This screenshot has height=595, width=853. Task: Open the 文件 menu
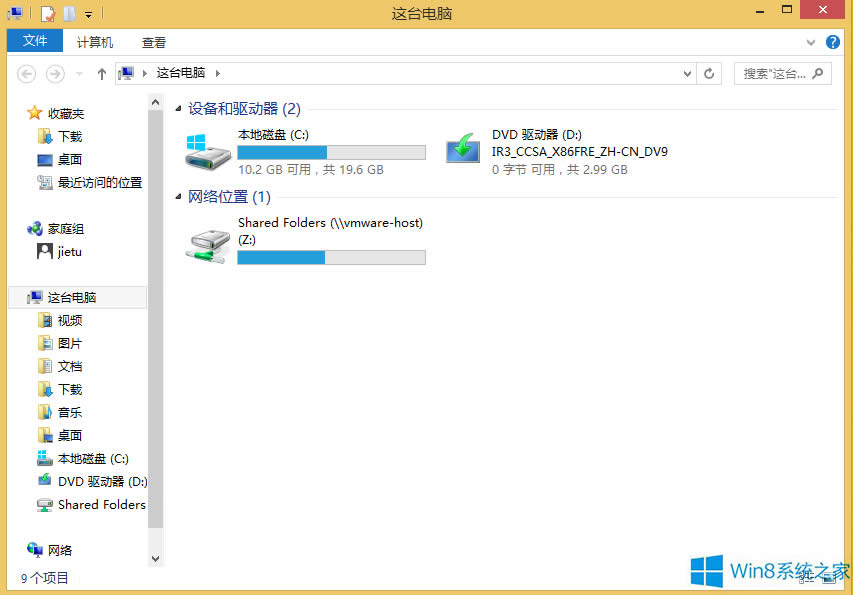coord(35,42)
